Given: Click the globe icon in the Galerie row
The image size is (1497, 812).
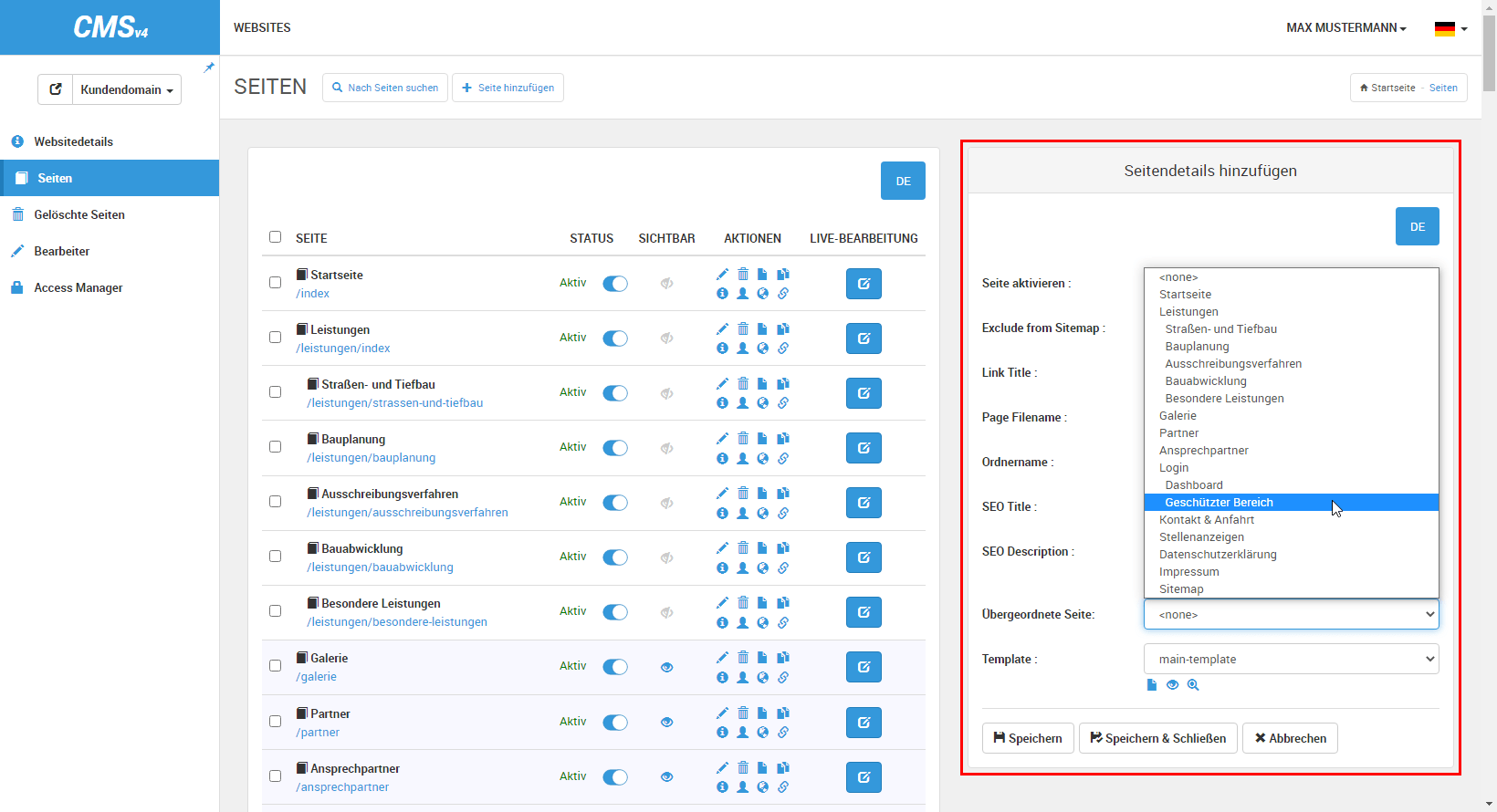Looking at the screenshot, I should [x=763, y=677].
